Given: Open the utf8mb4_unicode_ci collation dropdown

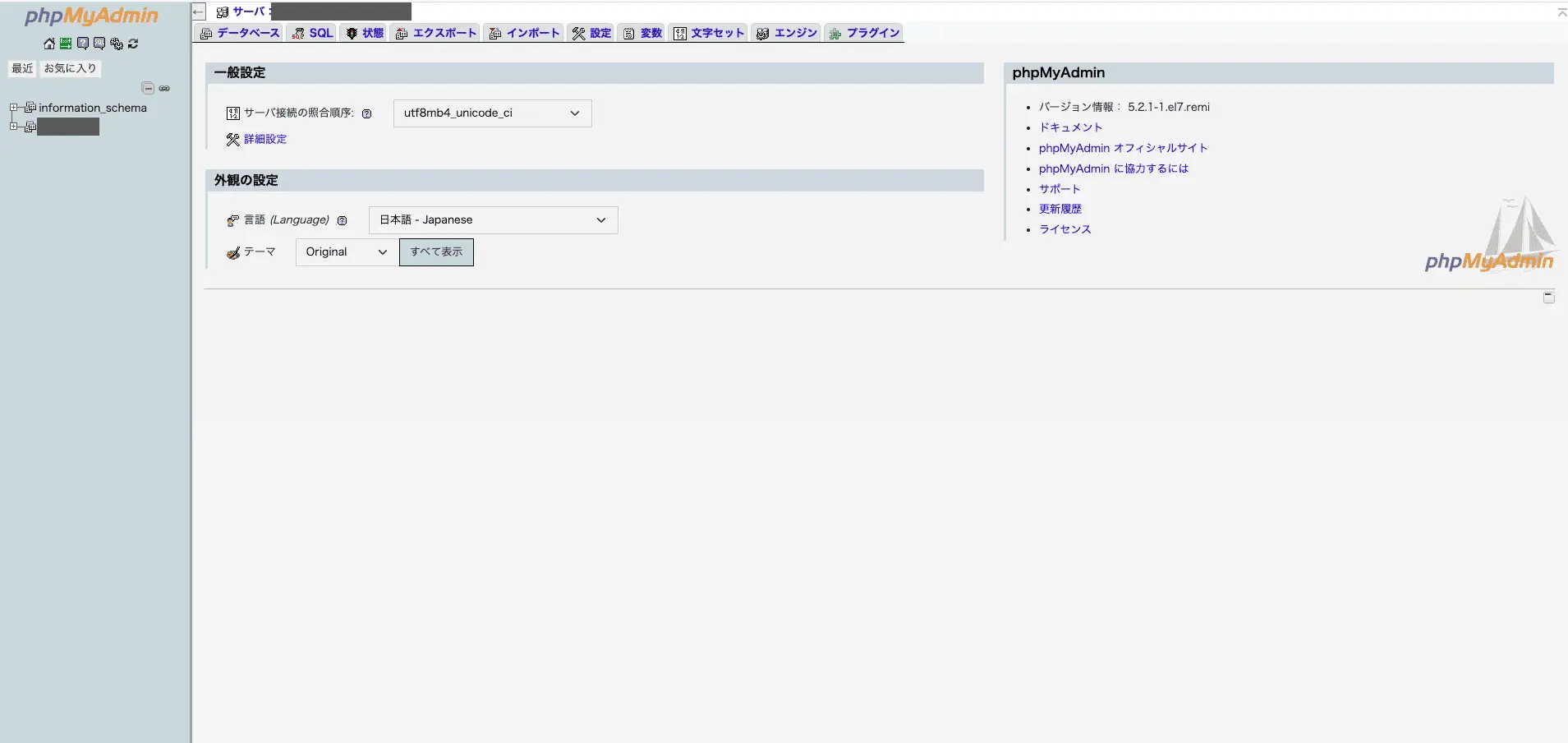Looking at the screenshot, I should [x=493, y=113].
